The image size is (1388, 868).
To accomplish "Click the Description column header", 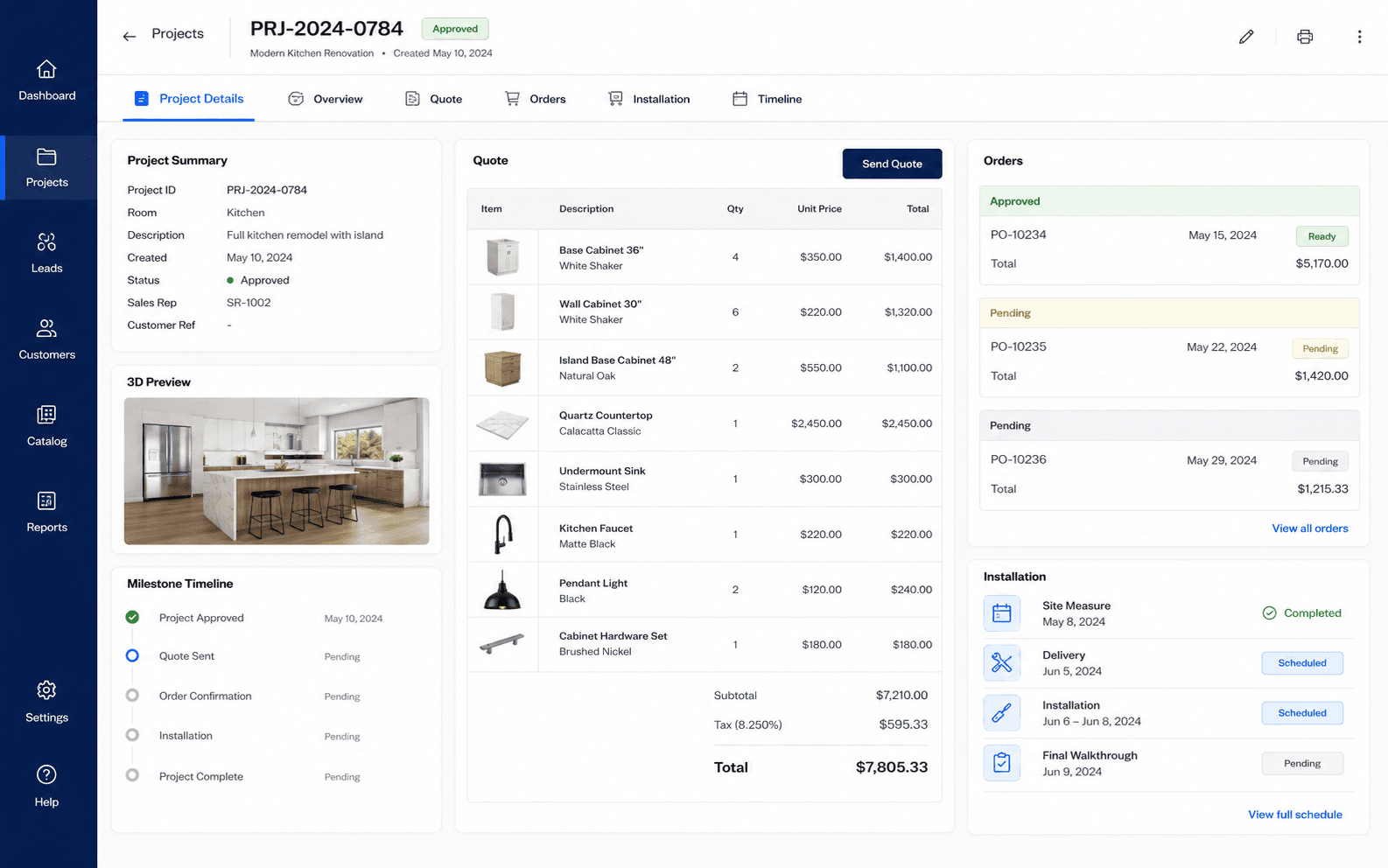I will [586, 209].
